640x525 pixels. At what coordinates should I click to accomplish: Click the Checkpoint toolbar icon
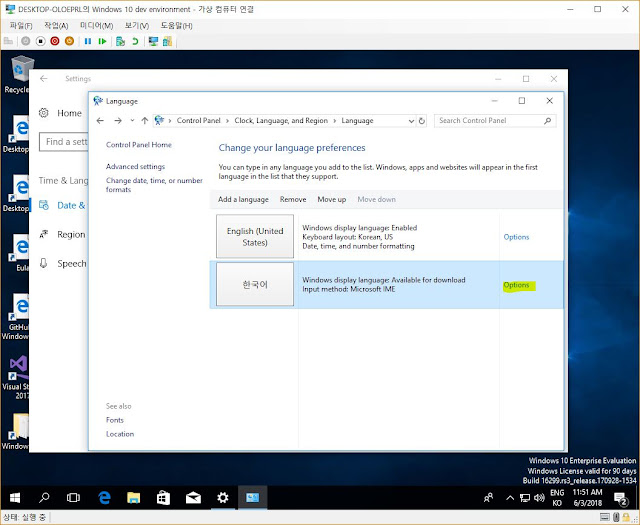[120, 41]
